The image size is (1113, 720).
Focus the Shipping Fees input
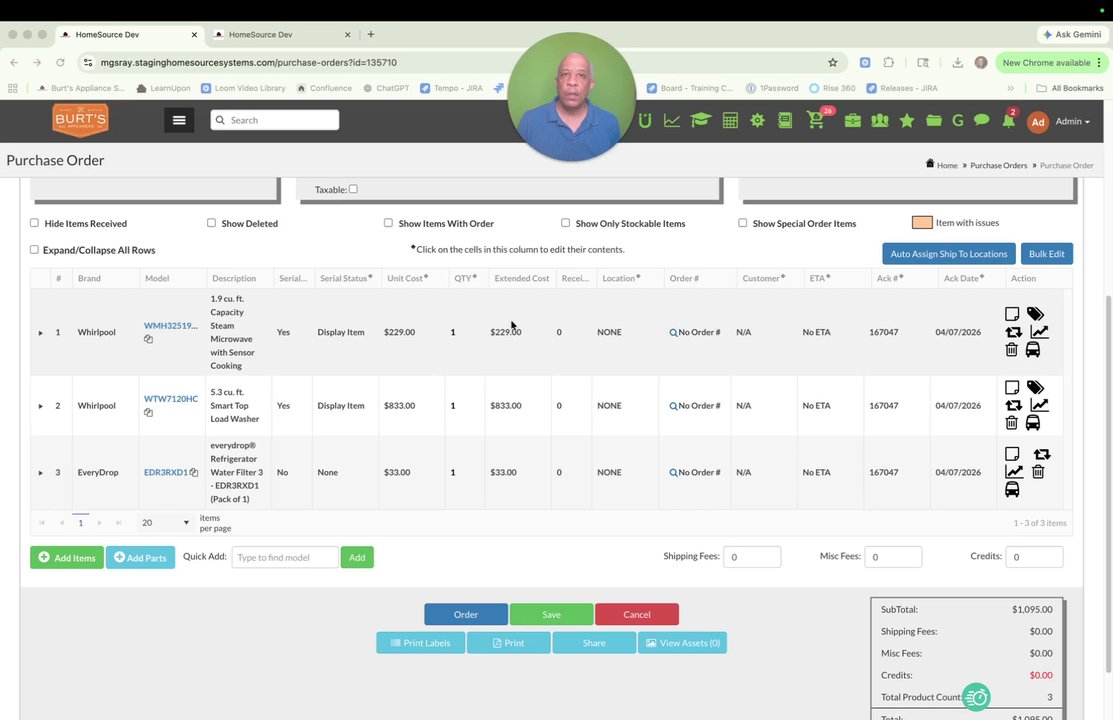point(752,557)
